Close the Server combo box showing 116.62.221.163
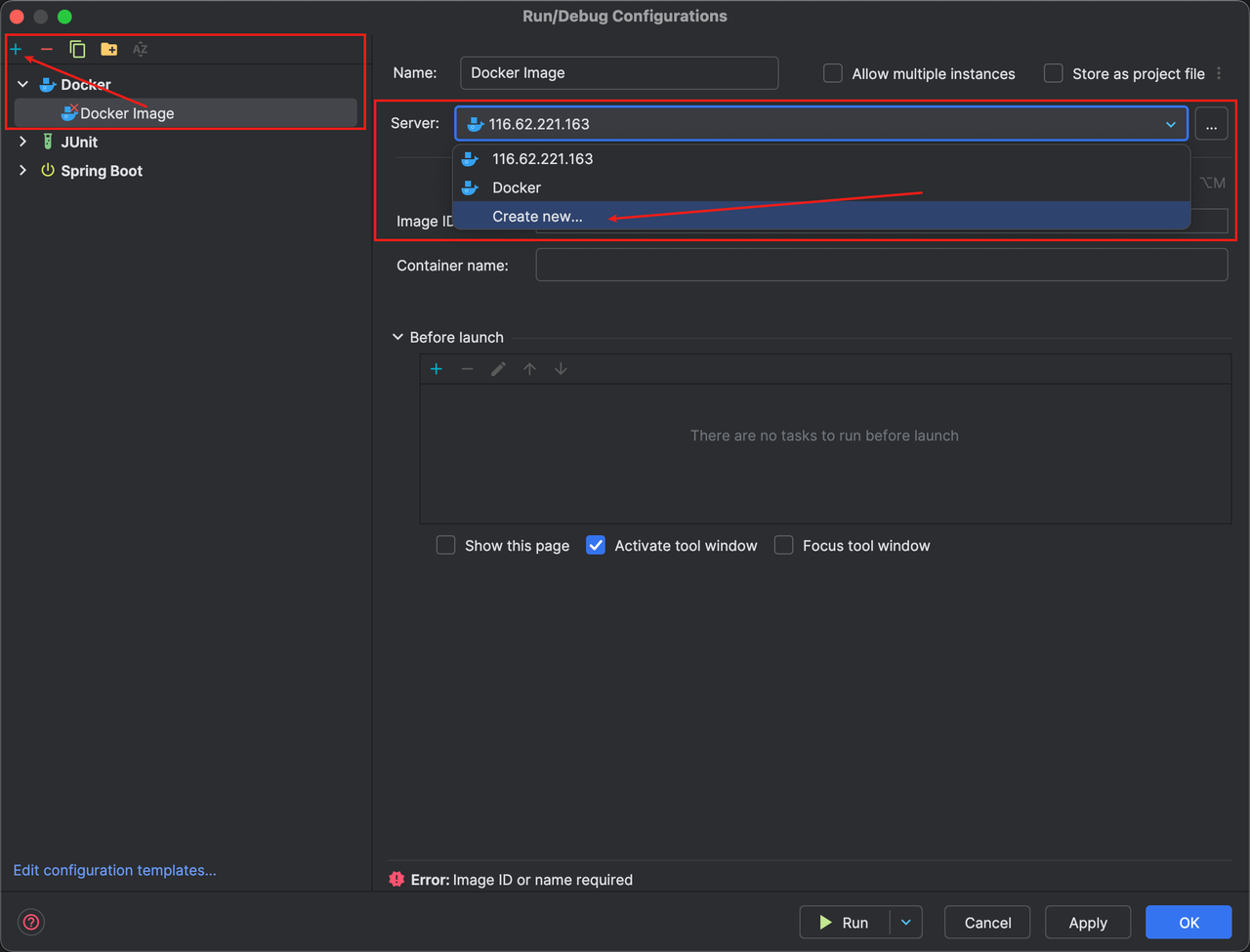 point(821,124)
